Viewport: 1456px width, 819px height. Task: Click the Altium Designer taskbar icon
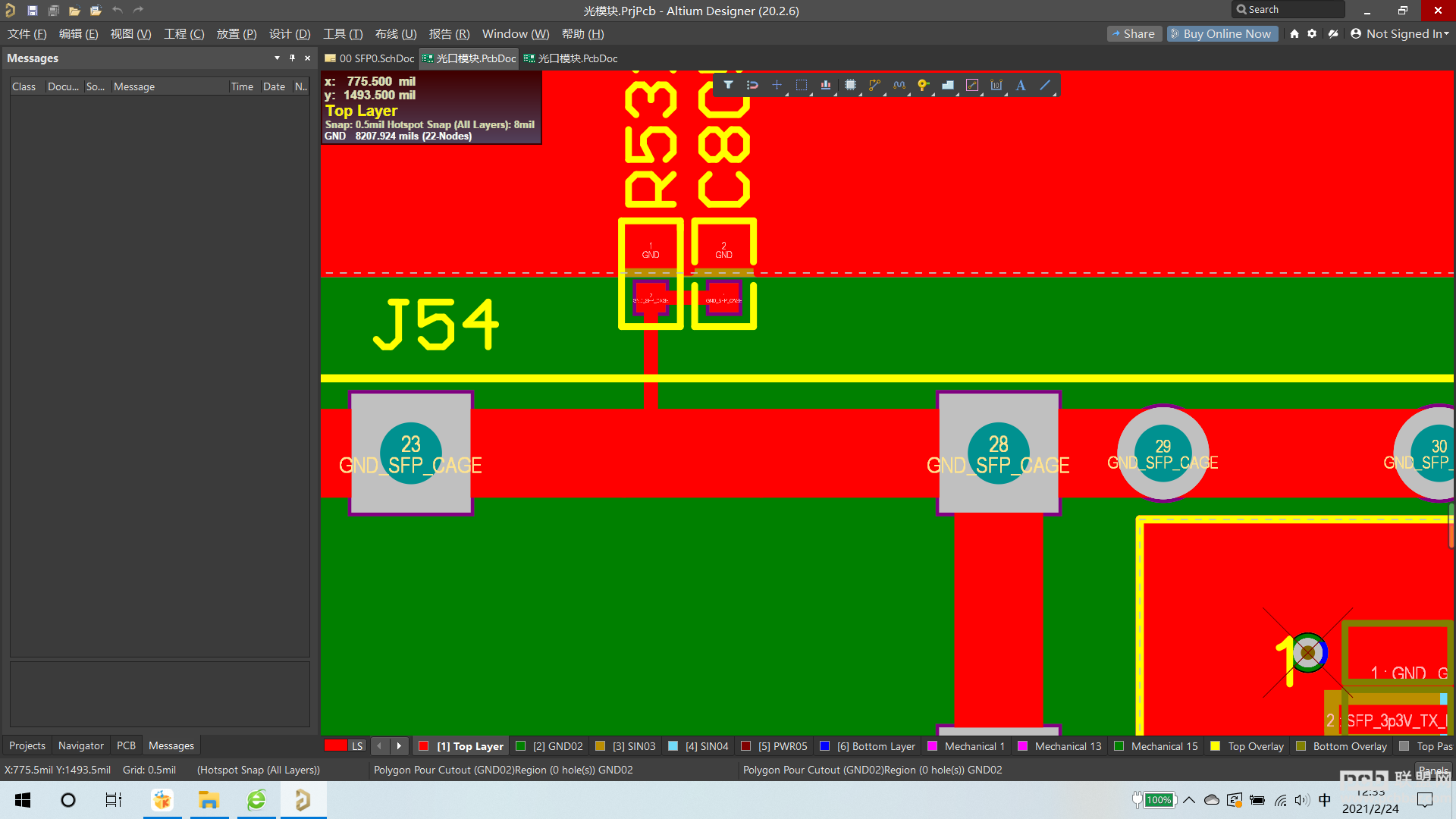tap(303, 800)
